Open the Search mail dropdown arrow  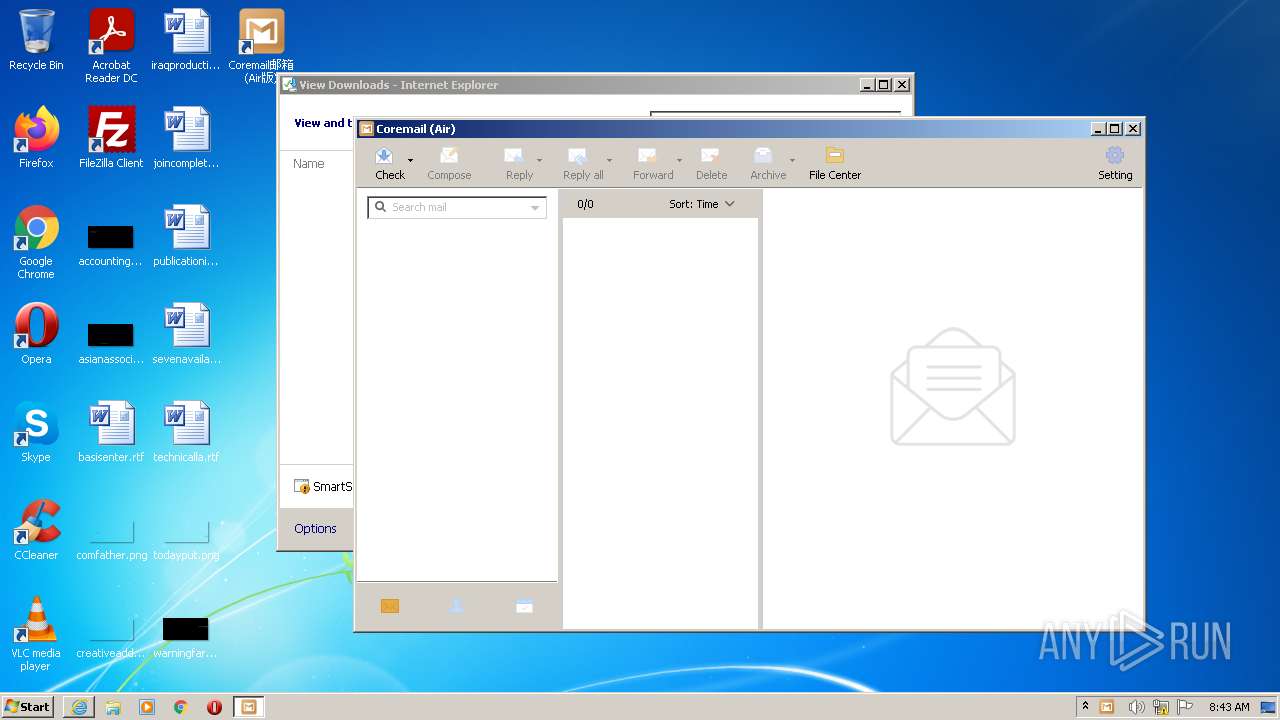(x=535, y=208)
